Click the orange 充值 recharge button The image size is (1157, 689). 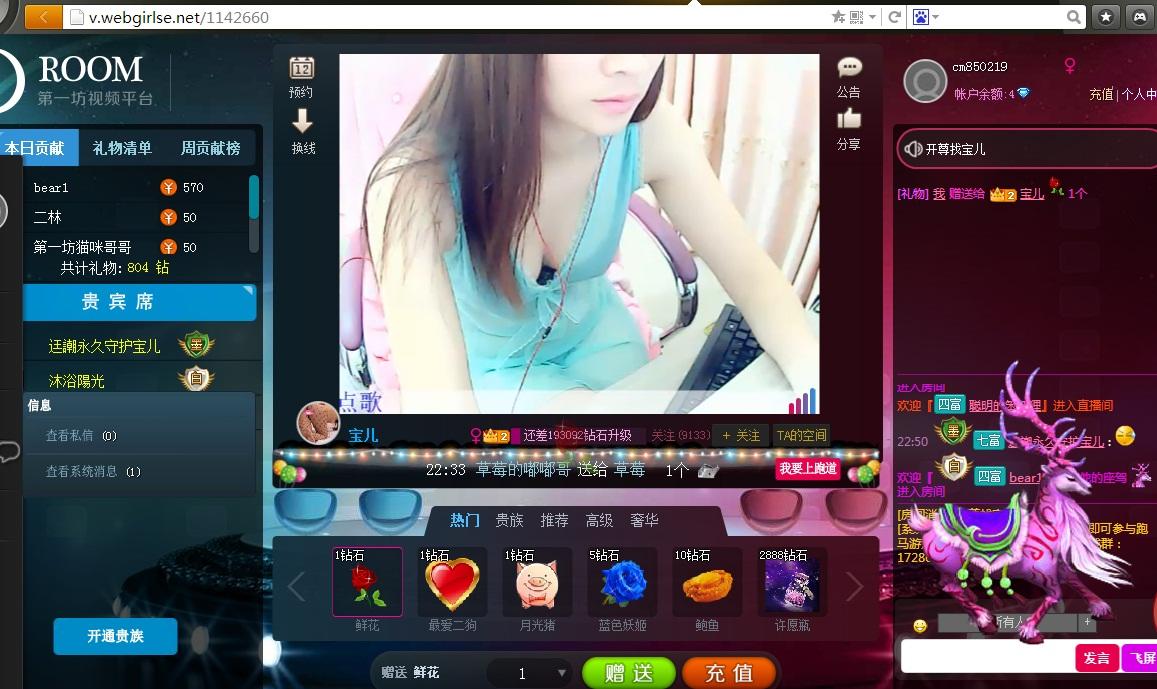(729, 673)
